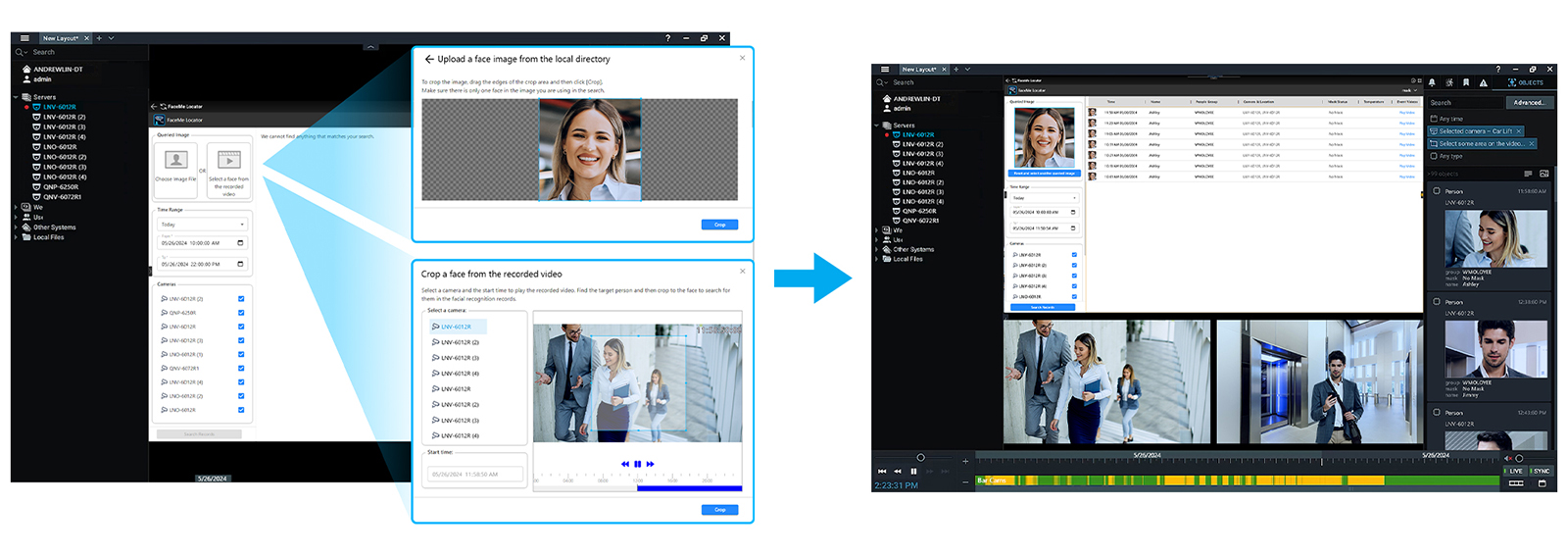This screenshot has width=1568, height=556.
Task: Select the New Layout tab in left window
Action: click(x=61, y=38)
